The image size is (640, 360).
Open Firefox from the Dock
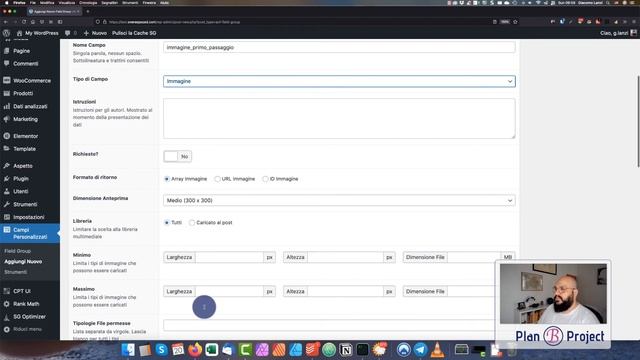(x=195, y=350)
